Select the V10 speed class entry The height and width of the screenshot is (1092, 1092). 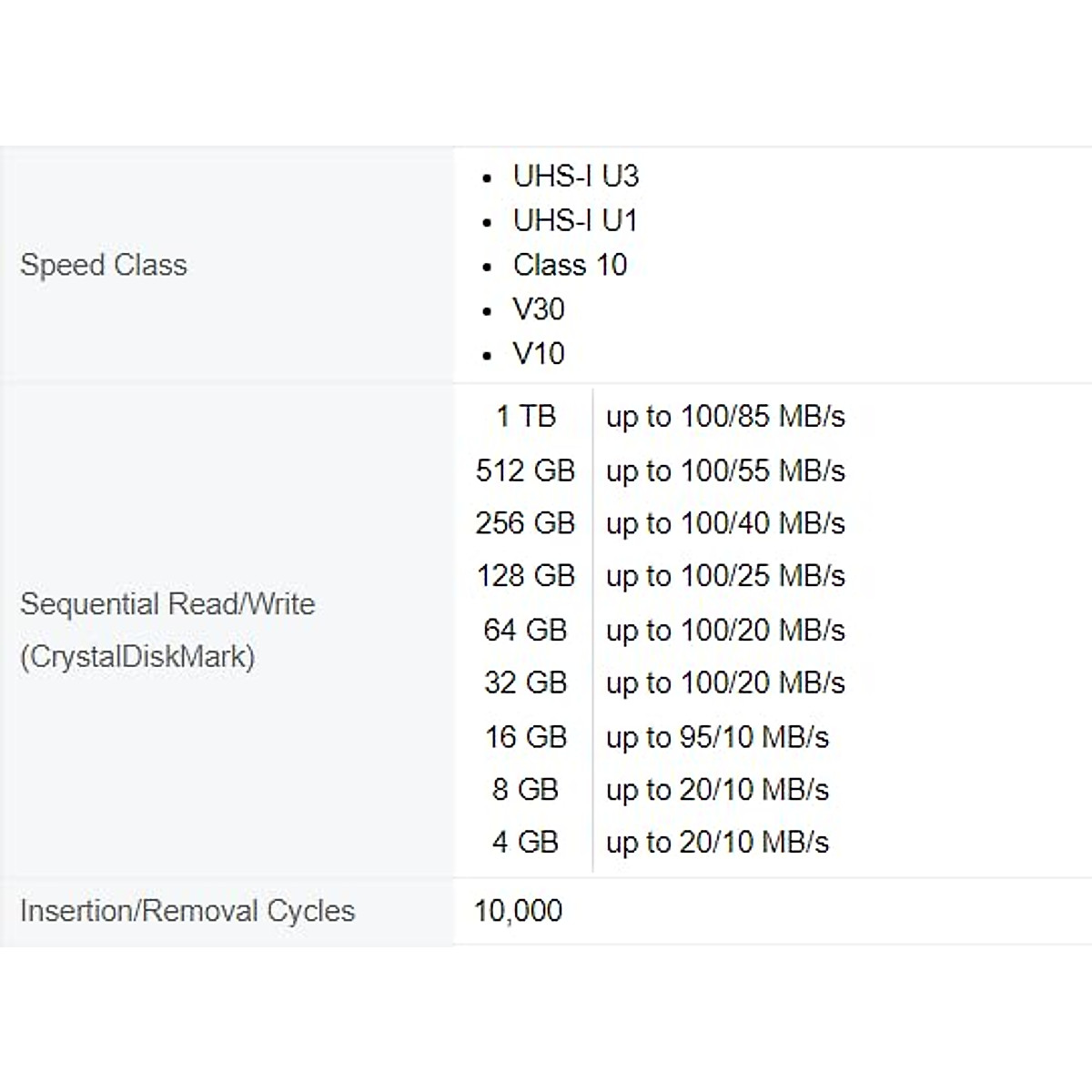(x=539, y=353)
